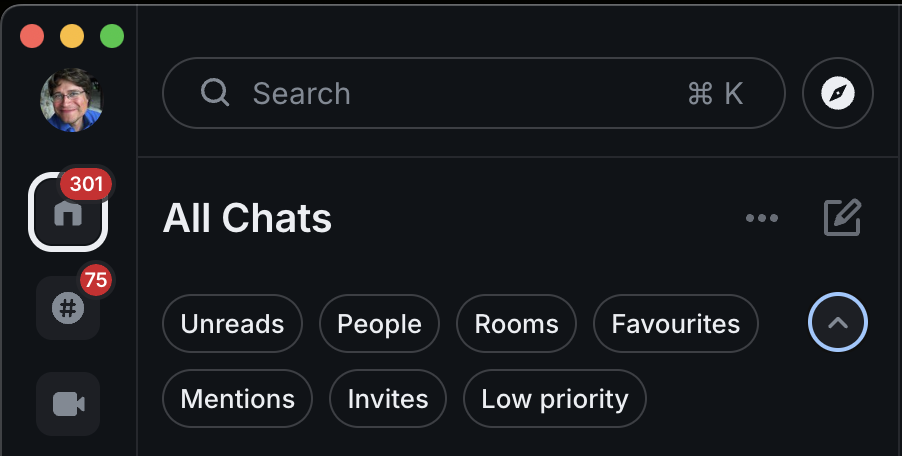
Task: Click the green macOS fullscreen button
Action: coord(112,36)
